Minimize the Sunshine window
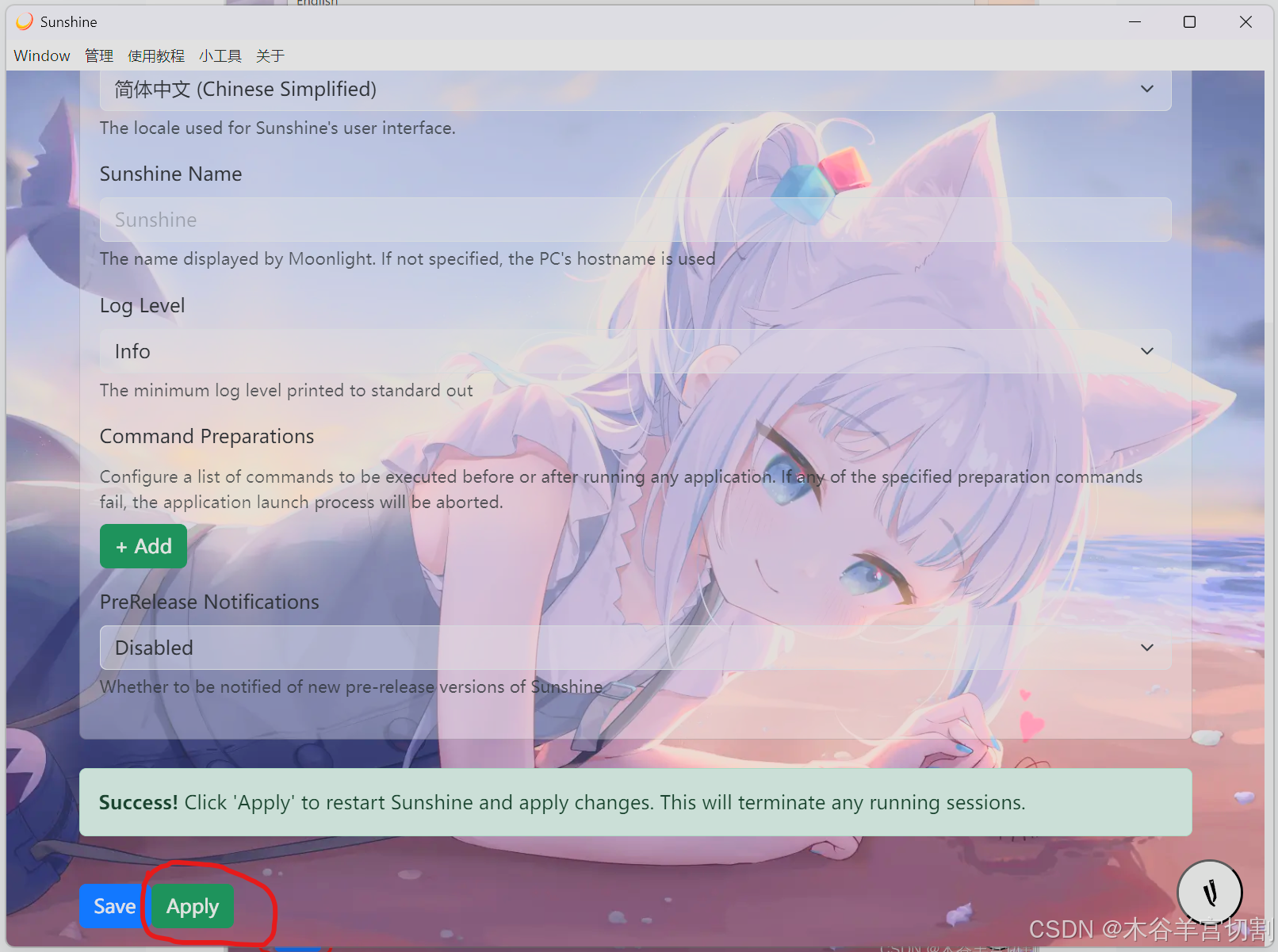1278x952 pixels. [x=1135, y=21]
